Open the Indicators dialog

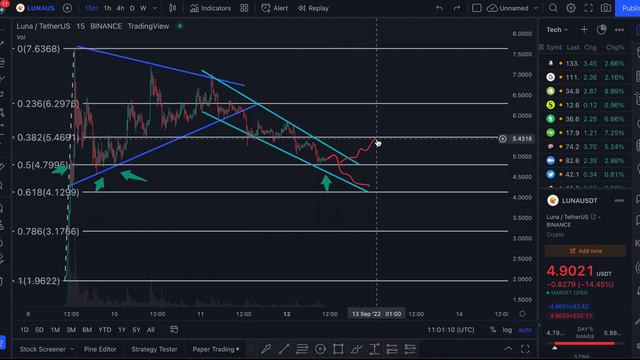point(210,8)
